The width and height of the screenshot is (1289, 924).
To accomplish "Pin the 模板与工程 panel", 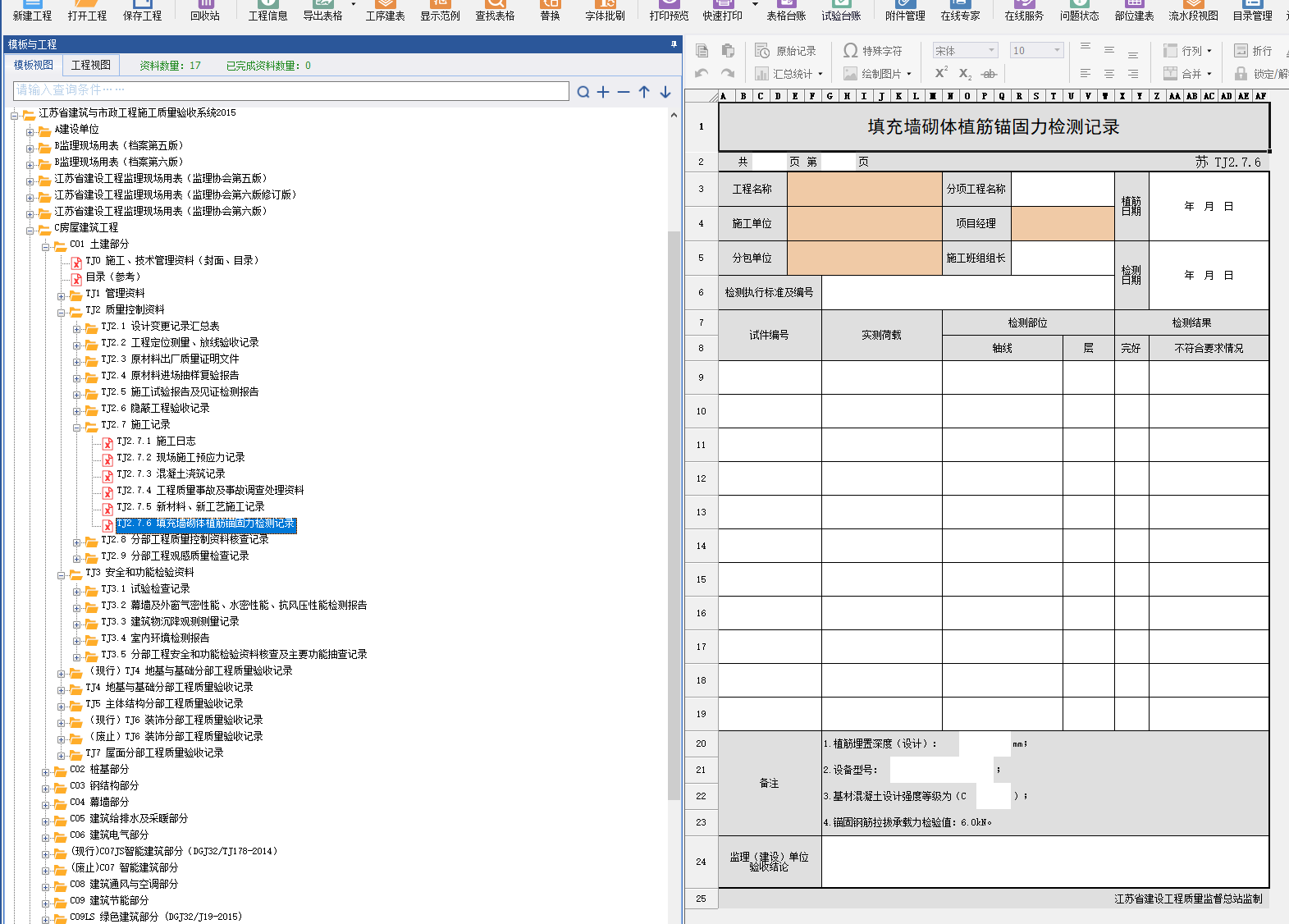I will point(674,44).
